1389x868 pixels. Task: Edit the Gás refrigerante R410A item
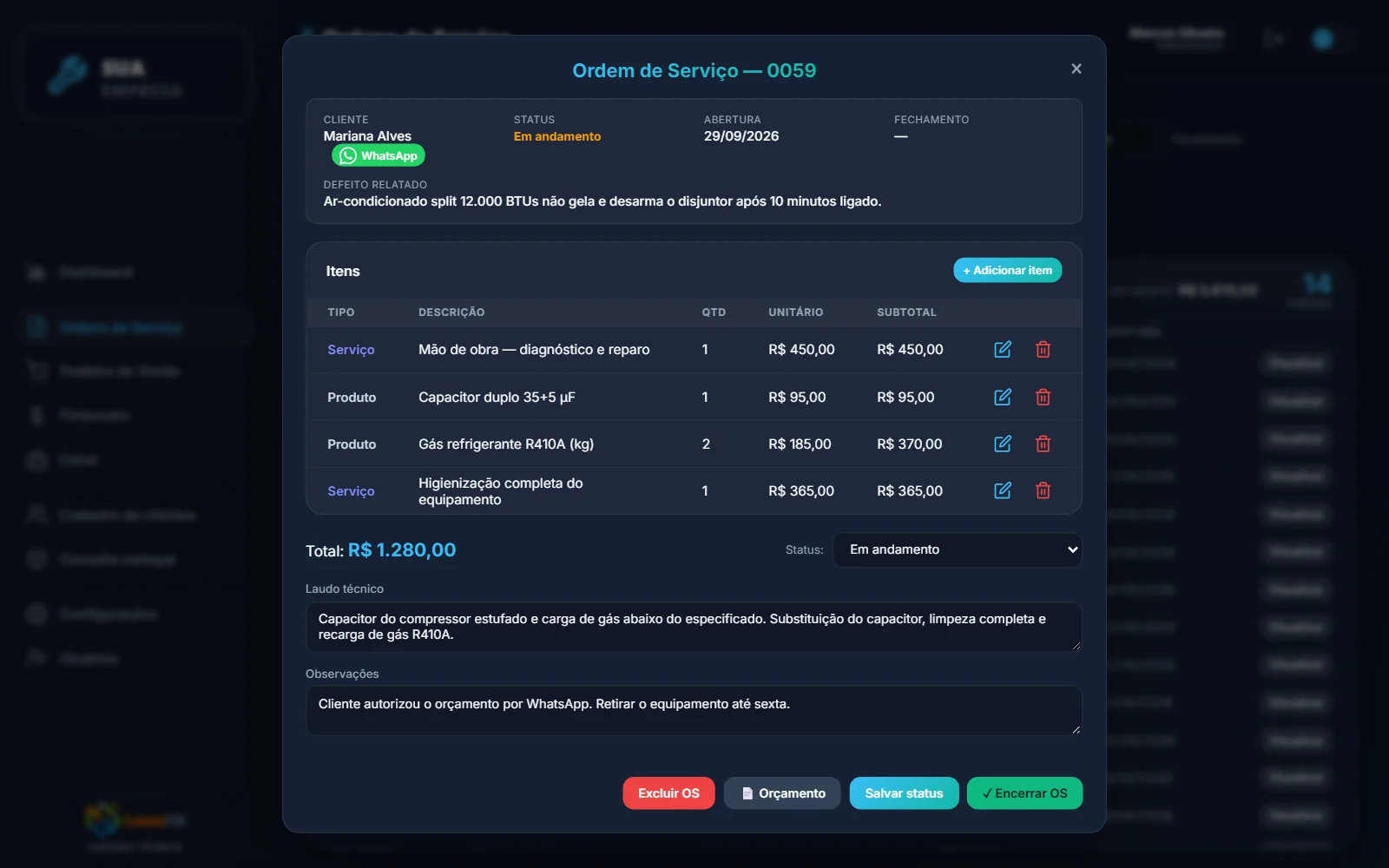1003,444
